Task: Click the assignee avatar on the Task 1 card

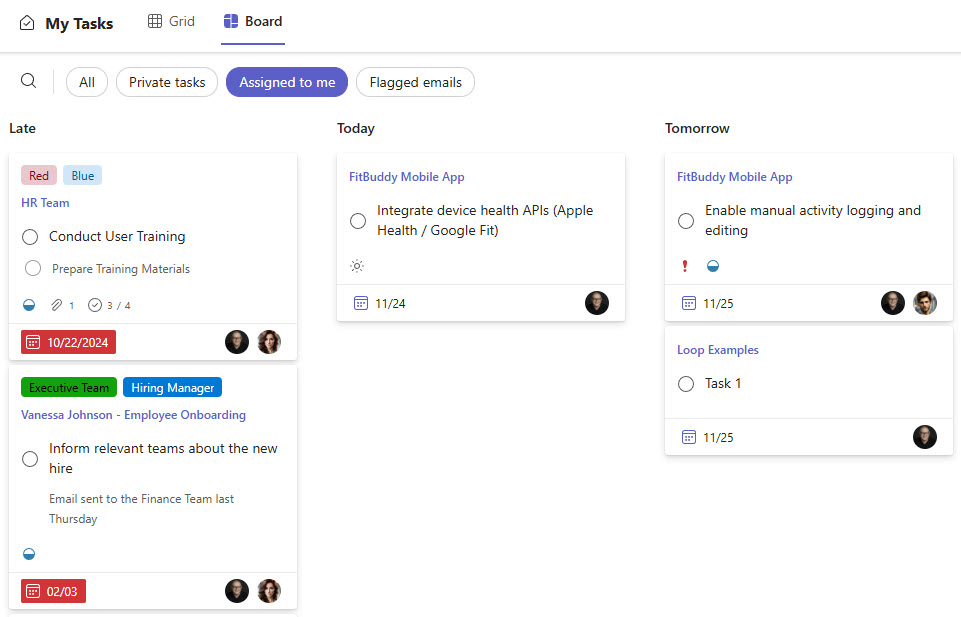Action: tap(925, 437)
